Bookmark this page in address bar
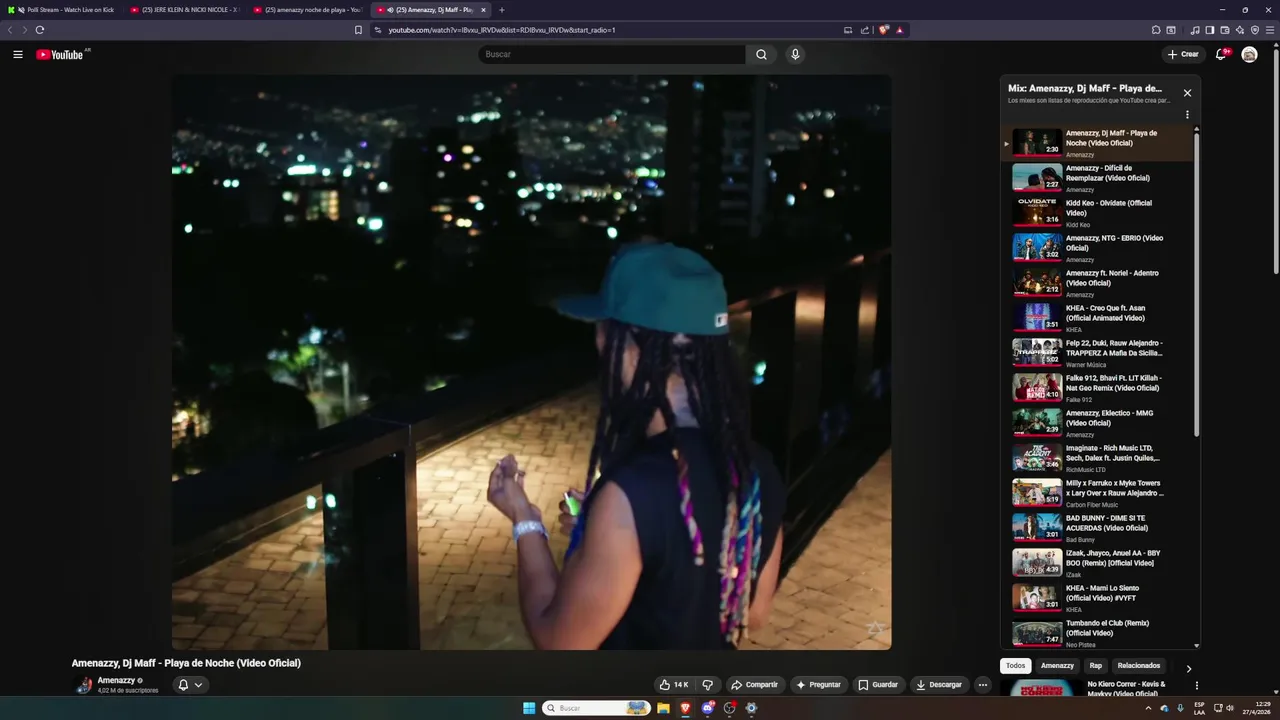Image resolution: width=1280 pixels, height=720 pixels. pos(358,30)
